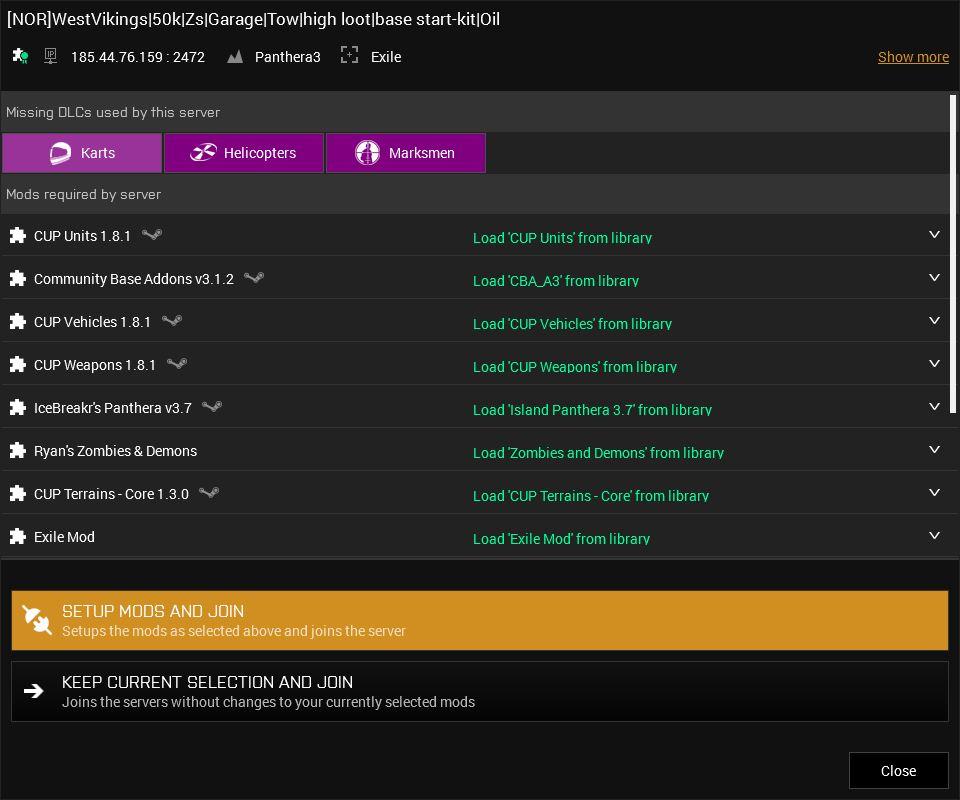Close the server details dialog

898,771
